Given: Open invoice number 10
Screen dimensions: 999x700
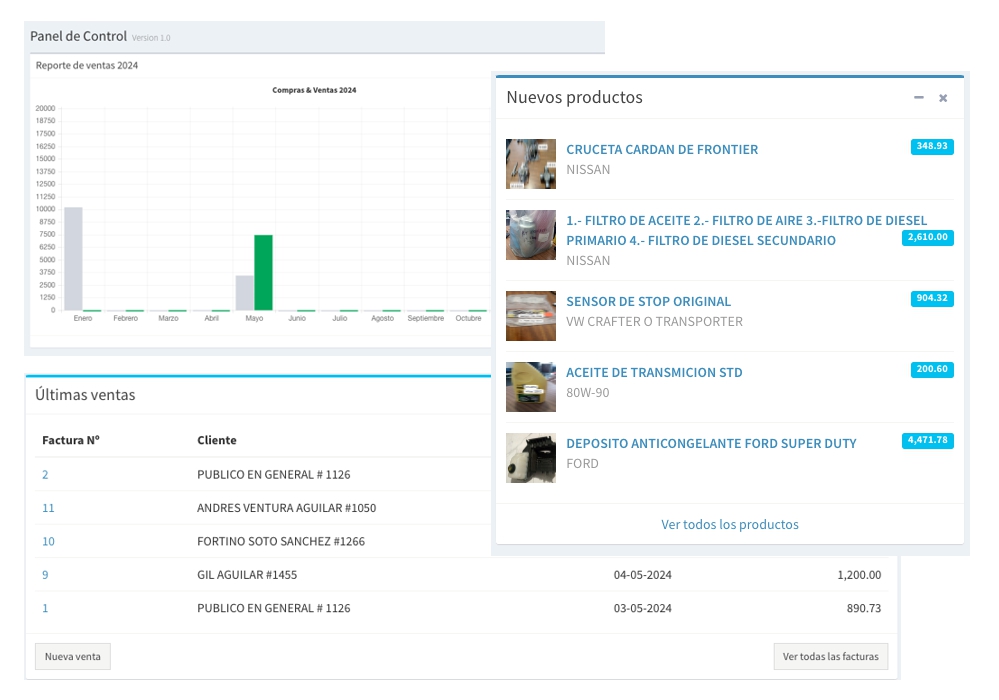Looking at the screenshot, I should point(48,541).
